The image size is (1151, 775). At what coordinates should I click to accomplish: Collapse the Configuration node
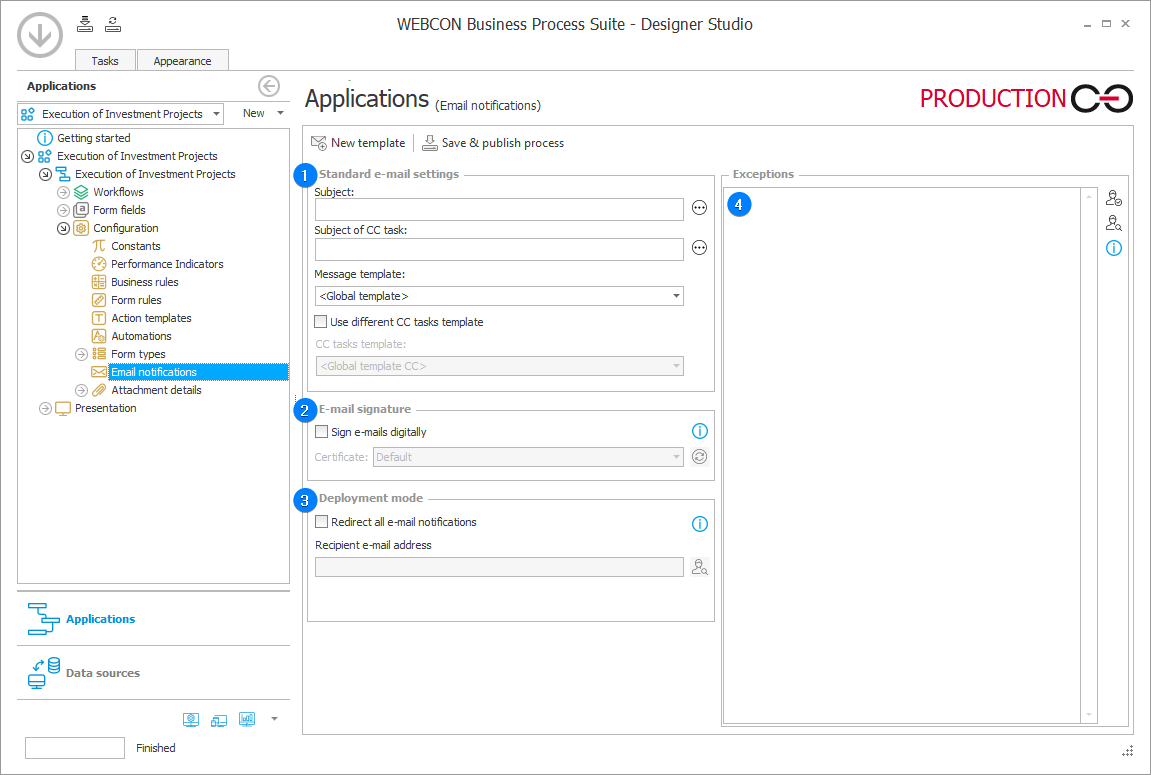click(x=63, y=228)
